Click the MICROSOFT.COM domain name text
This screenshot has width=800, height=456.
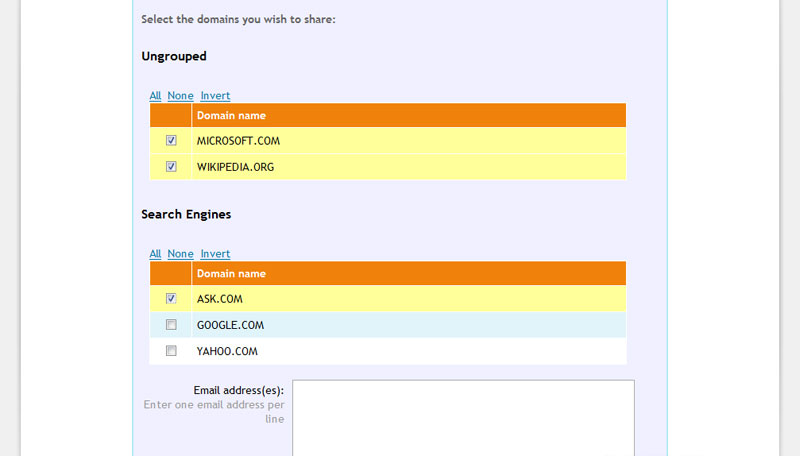[238, 141]
